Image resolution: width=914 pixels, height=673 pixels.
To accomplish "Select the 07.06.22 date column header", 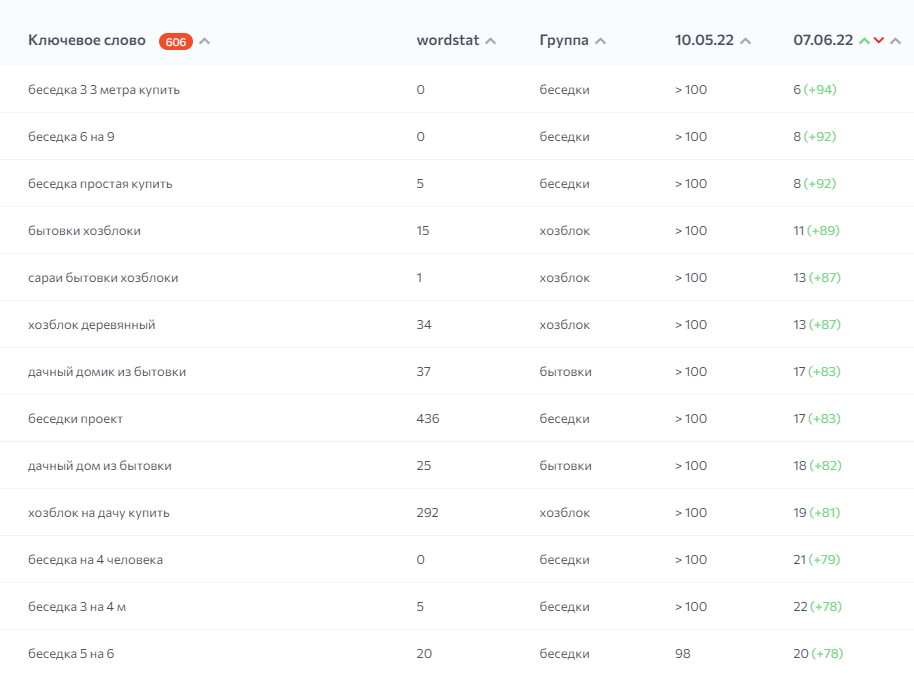I will (x=823, y=40).
